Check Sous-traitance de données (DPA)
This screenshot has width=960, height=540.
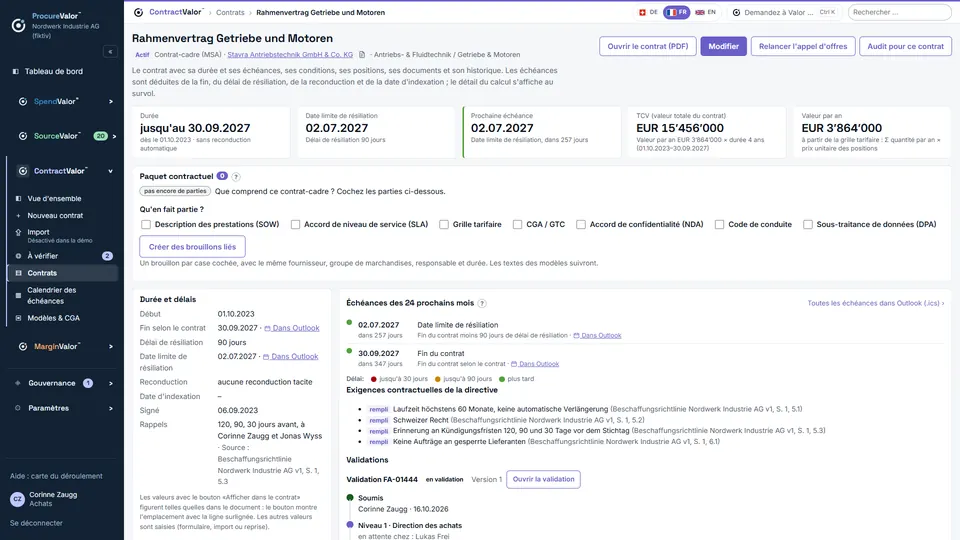(808, 225)
